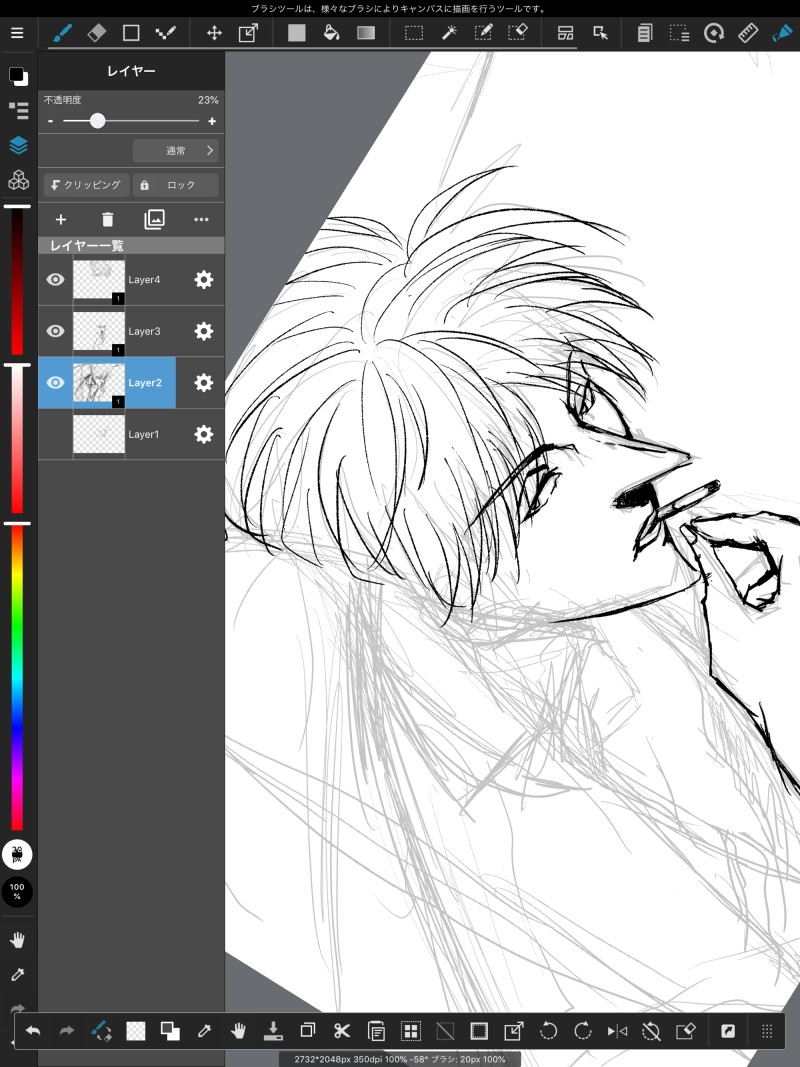Add an image layer from photos
Screen dimensions: 800x1067
coord(154,219)
